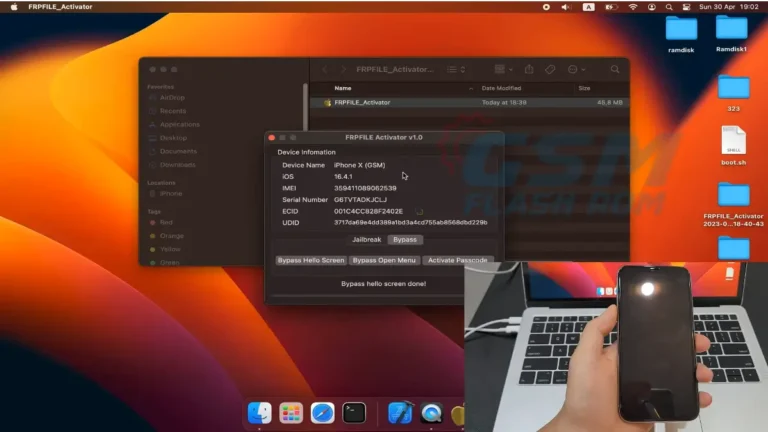Viewport: 768px width, 432px height.
Task: Click the Share icon in Finder toolbar
Action: pos(528,70)
